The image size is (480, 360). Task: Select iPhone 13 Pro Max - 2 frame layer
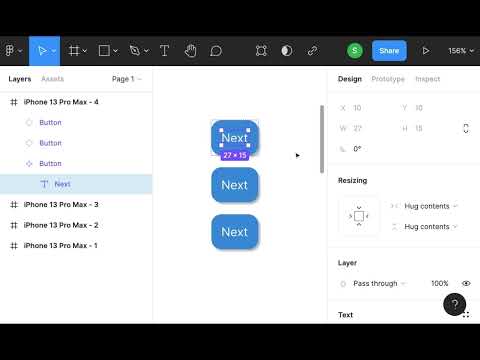76,225
